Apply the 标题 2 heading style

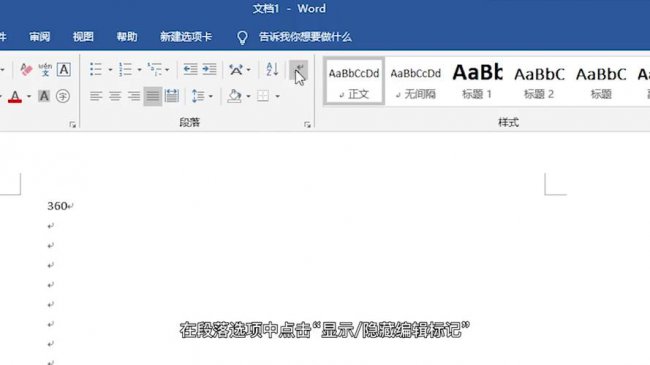pyautogui.click(x=539, y=81)
